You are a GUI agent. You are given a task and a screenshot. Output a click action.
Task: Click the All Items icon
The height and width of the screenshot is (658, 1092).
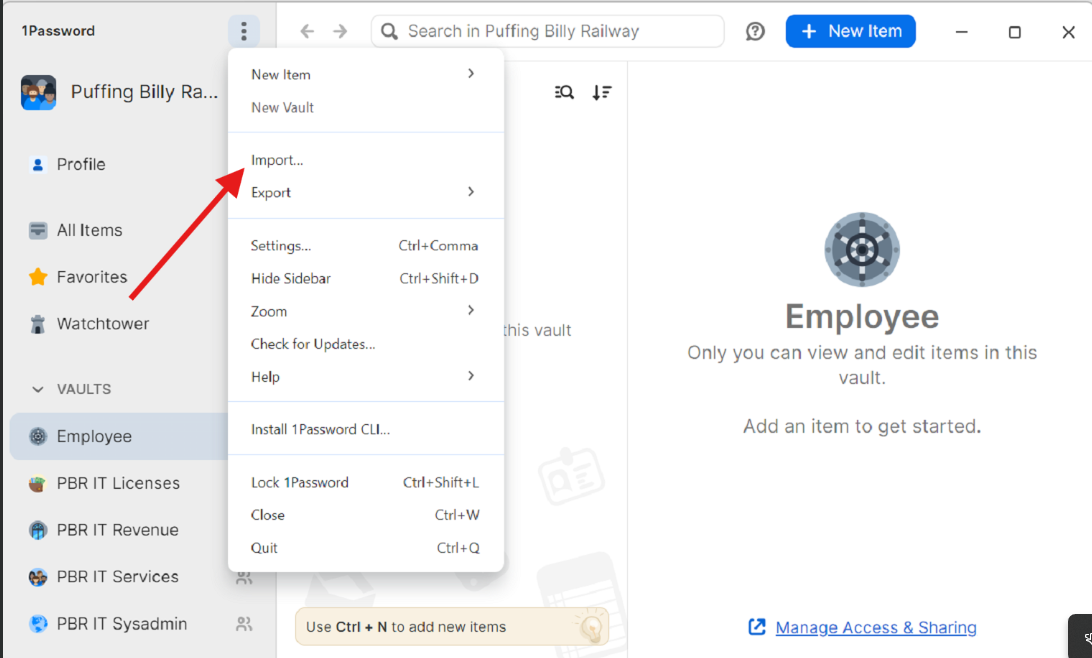[x=38, y=230]
